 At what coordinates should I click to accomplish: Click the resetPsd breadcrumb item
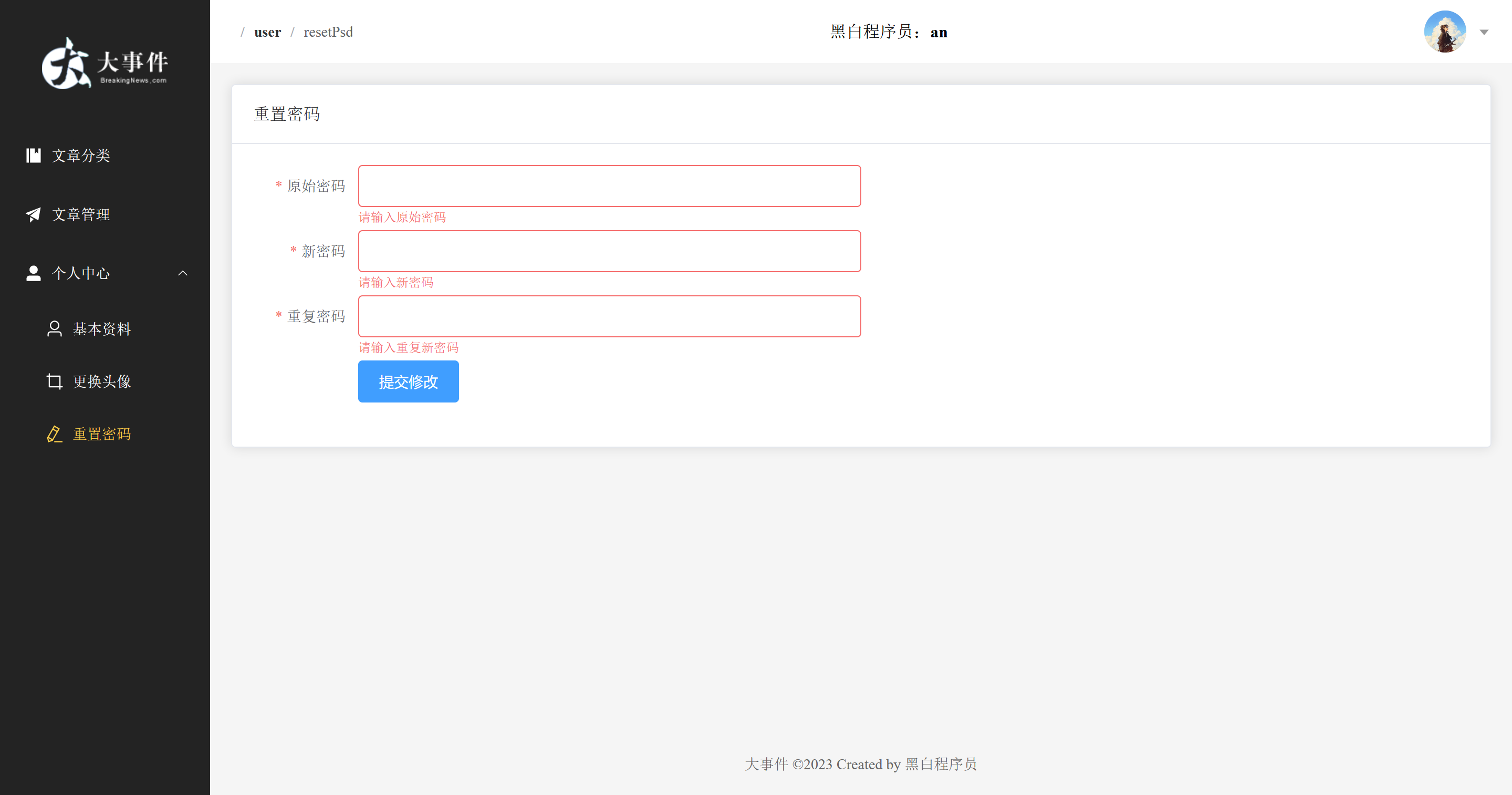pyautogui.click(x=328, y=32)
